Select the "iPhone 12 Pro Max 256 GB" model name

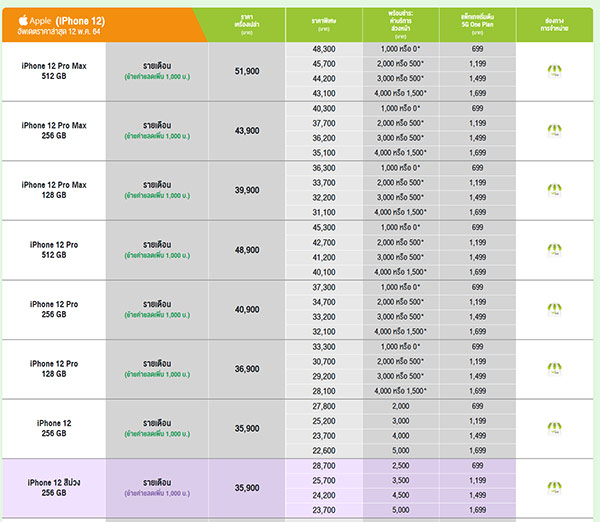point(54,130)
